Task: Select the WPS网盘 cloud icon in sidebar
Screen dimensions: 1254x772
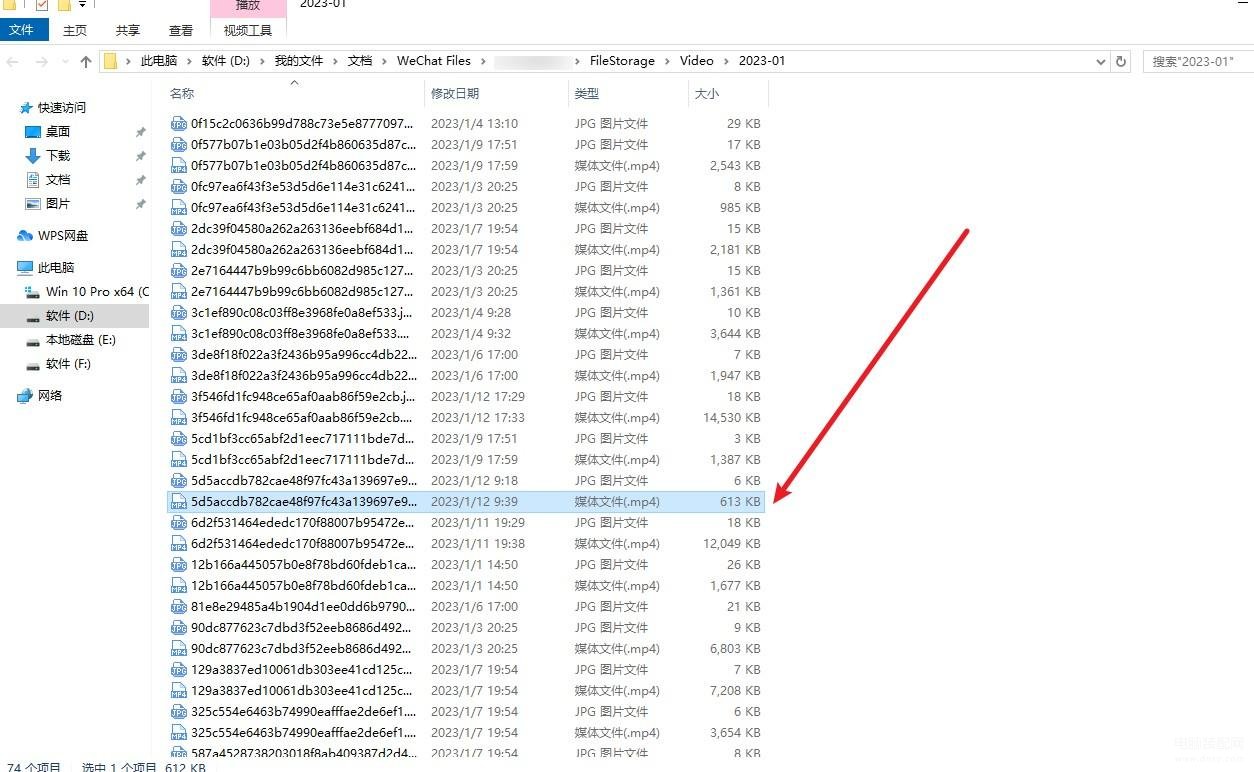Action: click(25, 236)
